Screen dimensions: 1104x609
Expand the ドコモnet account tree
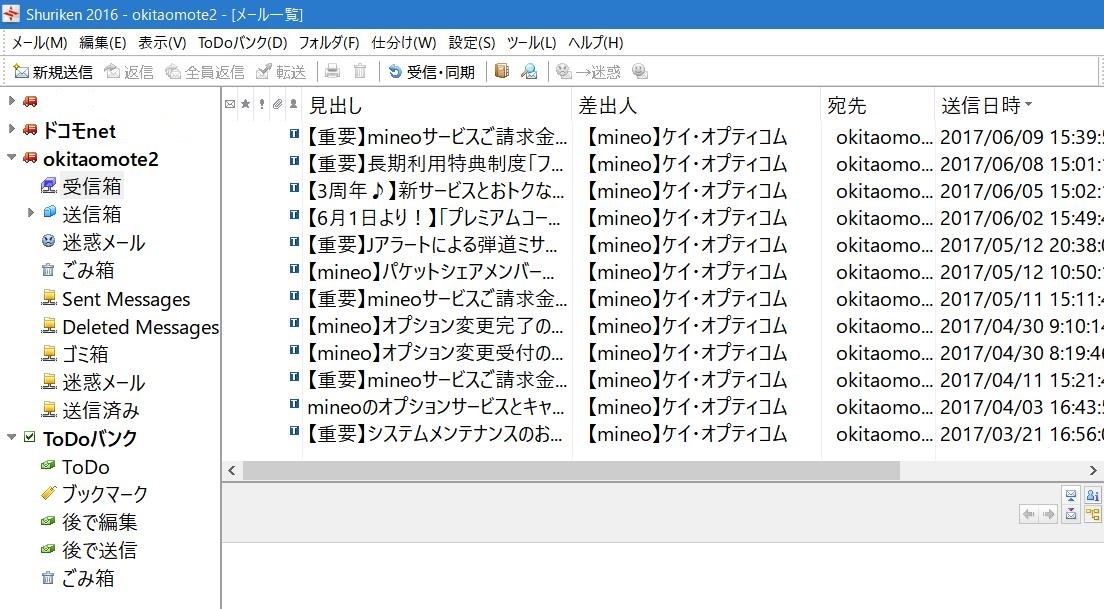(11, 130)
